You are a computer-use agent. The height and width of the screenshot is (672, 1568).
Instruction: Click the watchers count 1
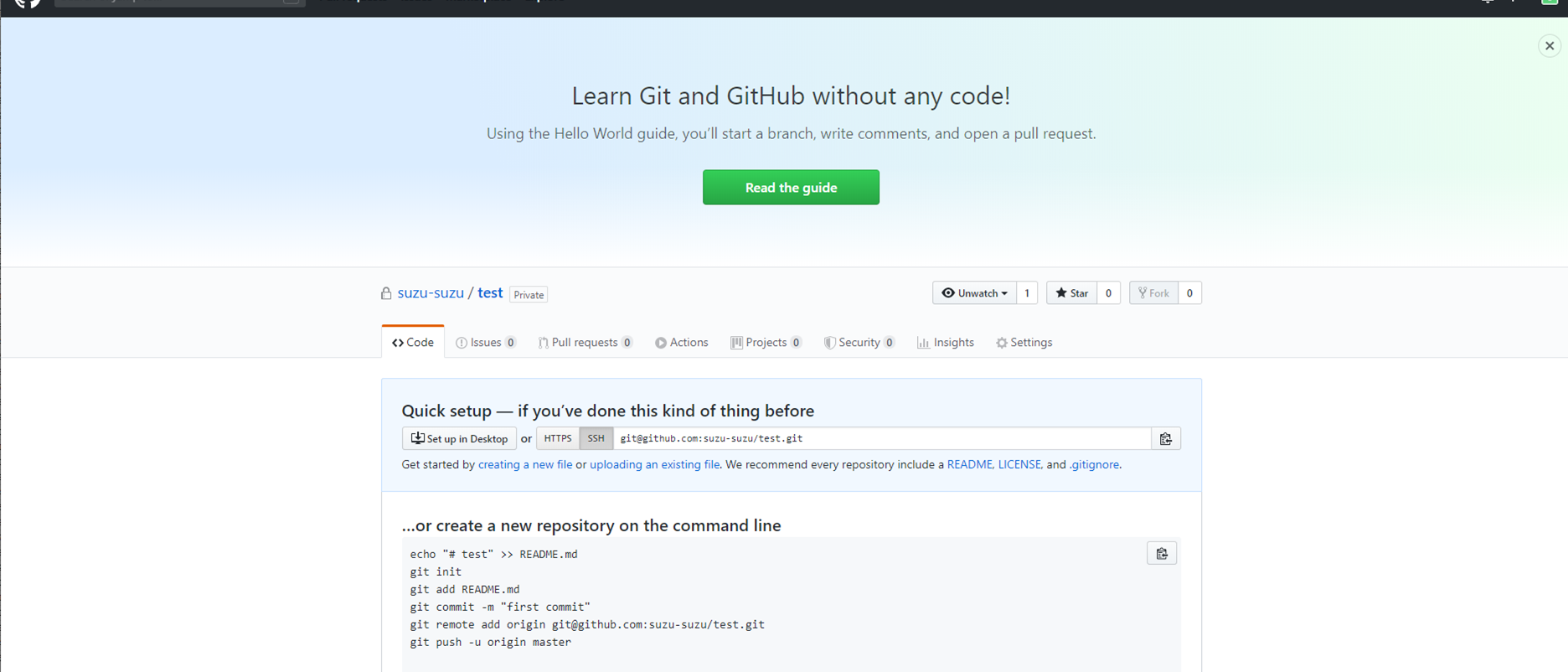(x=1027, y=293)
